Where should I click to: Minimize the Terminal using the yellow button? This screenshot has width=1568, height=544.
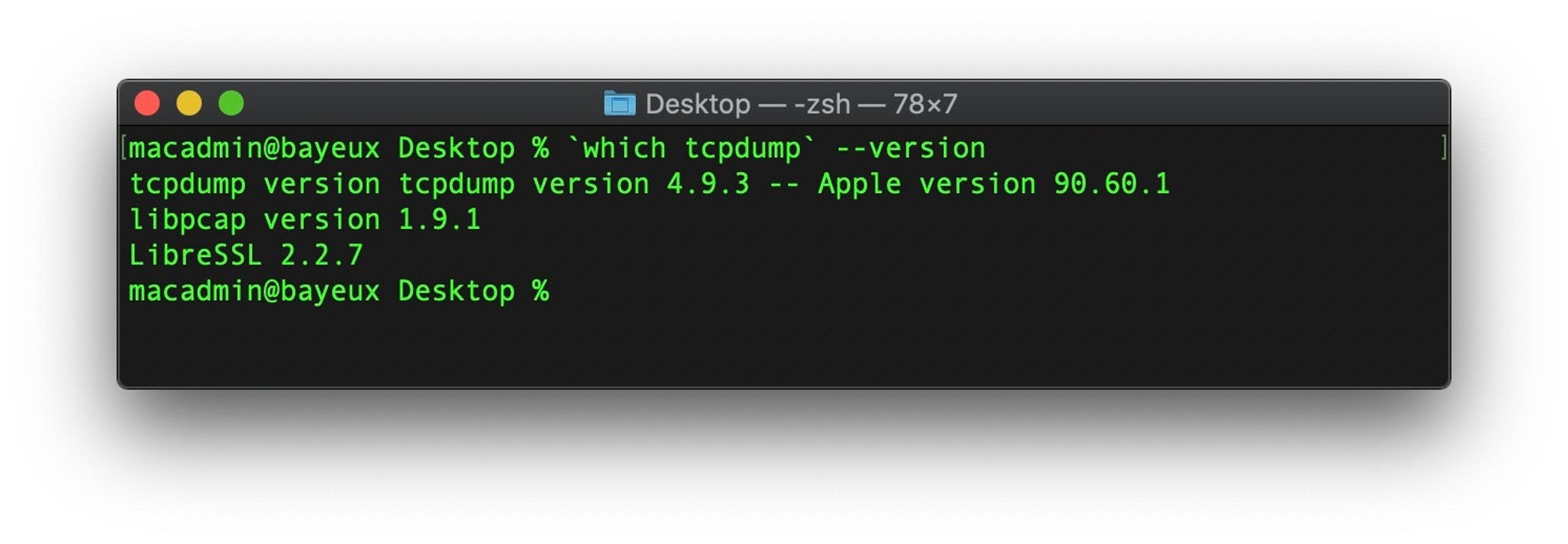coord(189,103)
